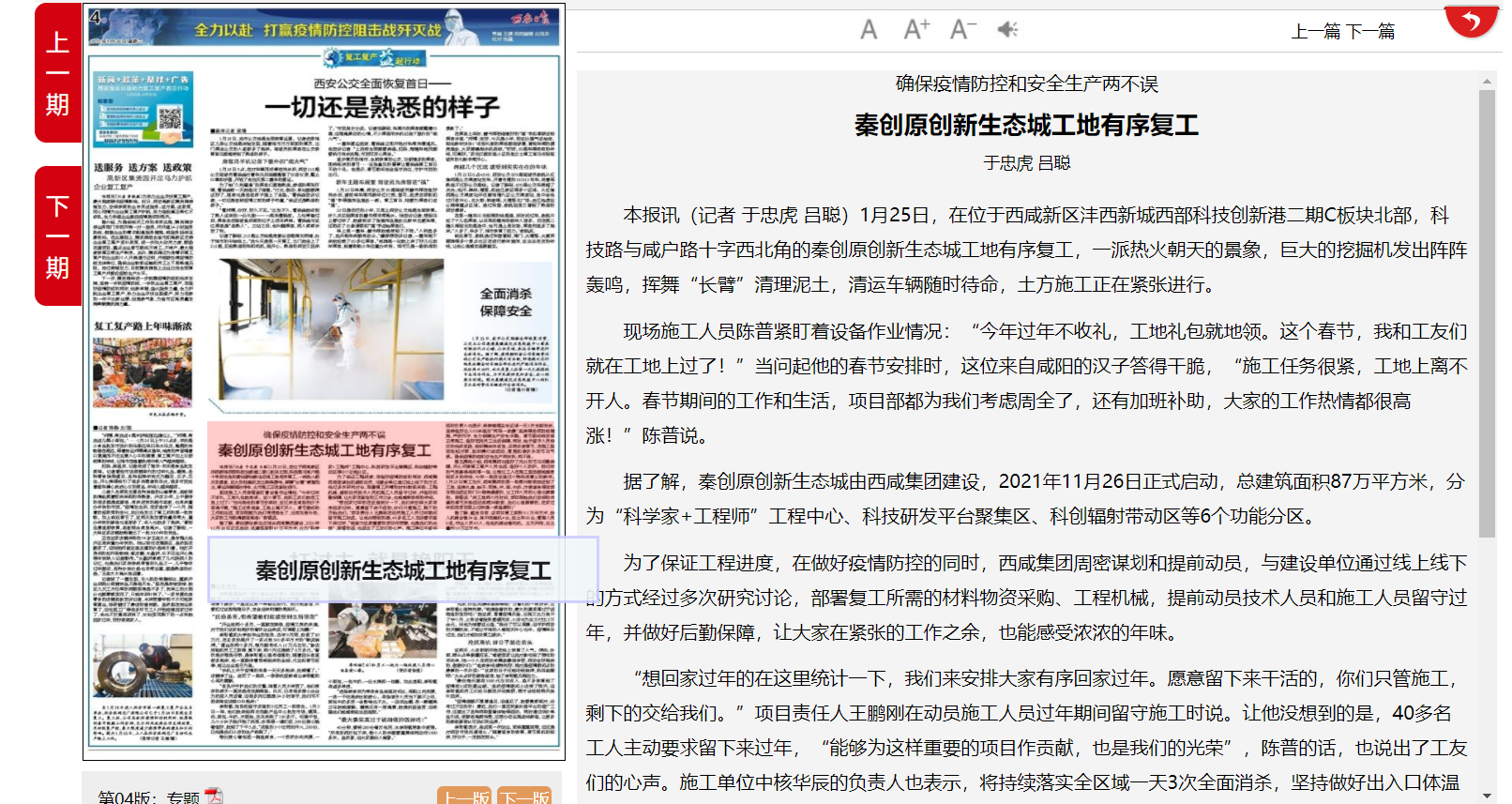Click the 下一版 next page button
This screenshot has height=804, width=1512.
tap(524, 796)
